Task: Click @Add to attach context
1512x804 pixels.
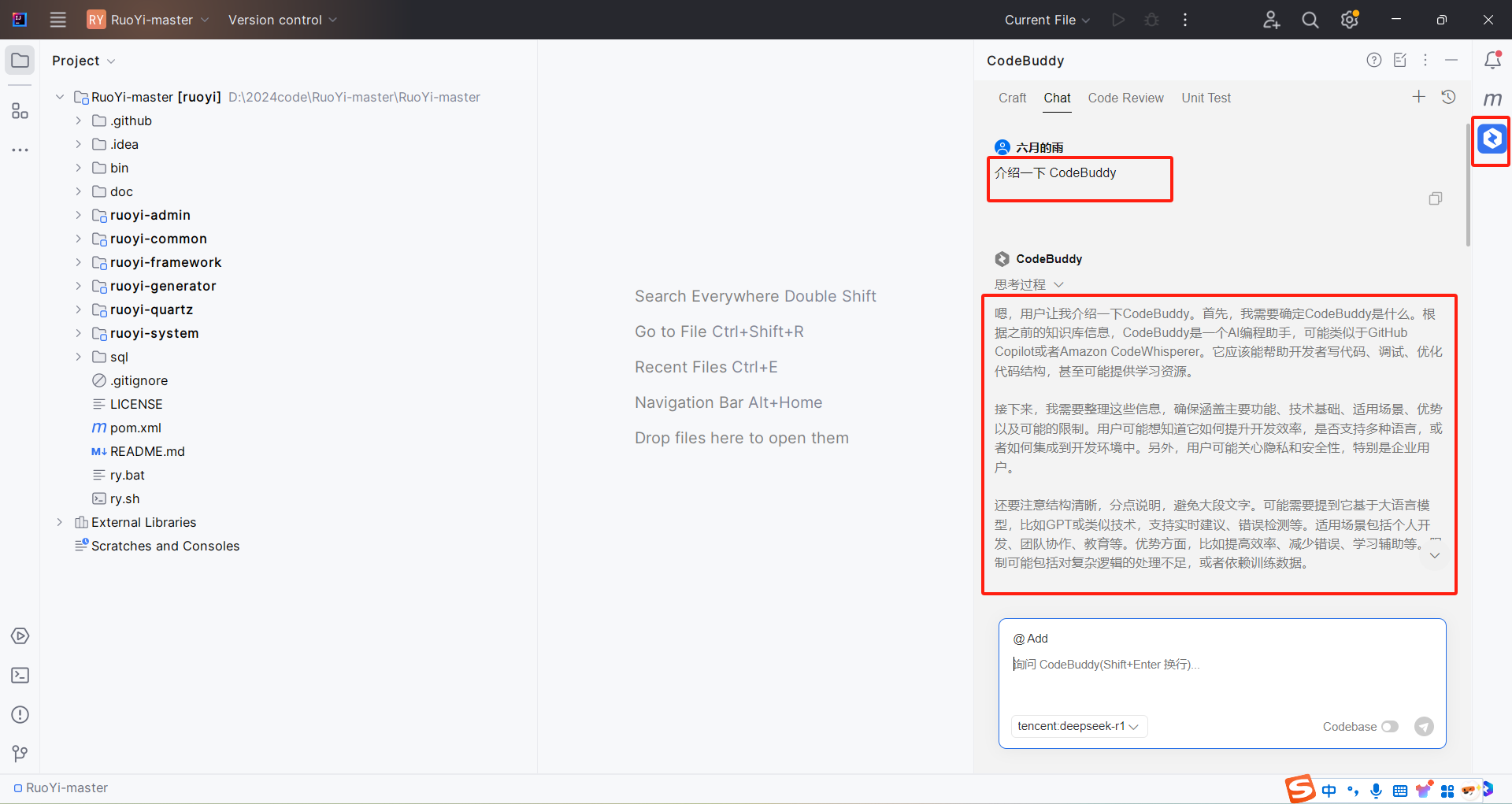Action: click(x=1031, y=639)
